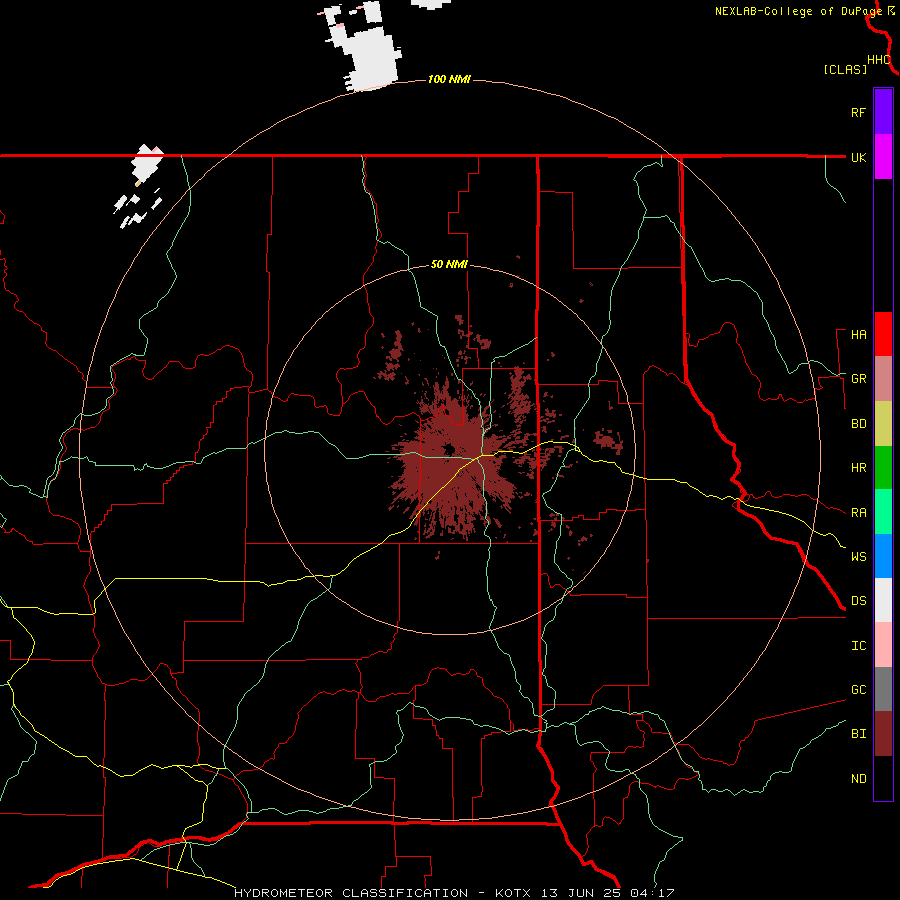The image size is (900, 900).
Task: Click the 'HR' legend label
Action: pyautogui.click(x=858, y=468)
